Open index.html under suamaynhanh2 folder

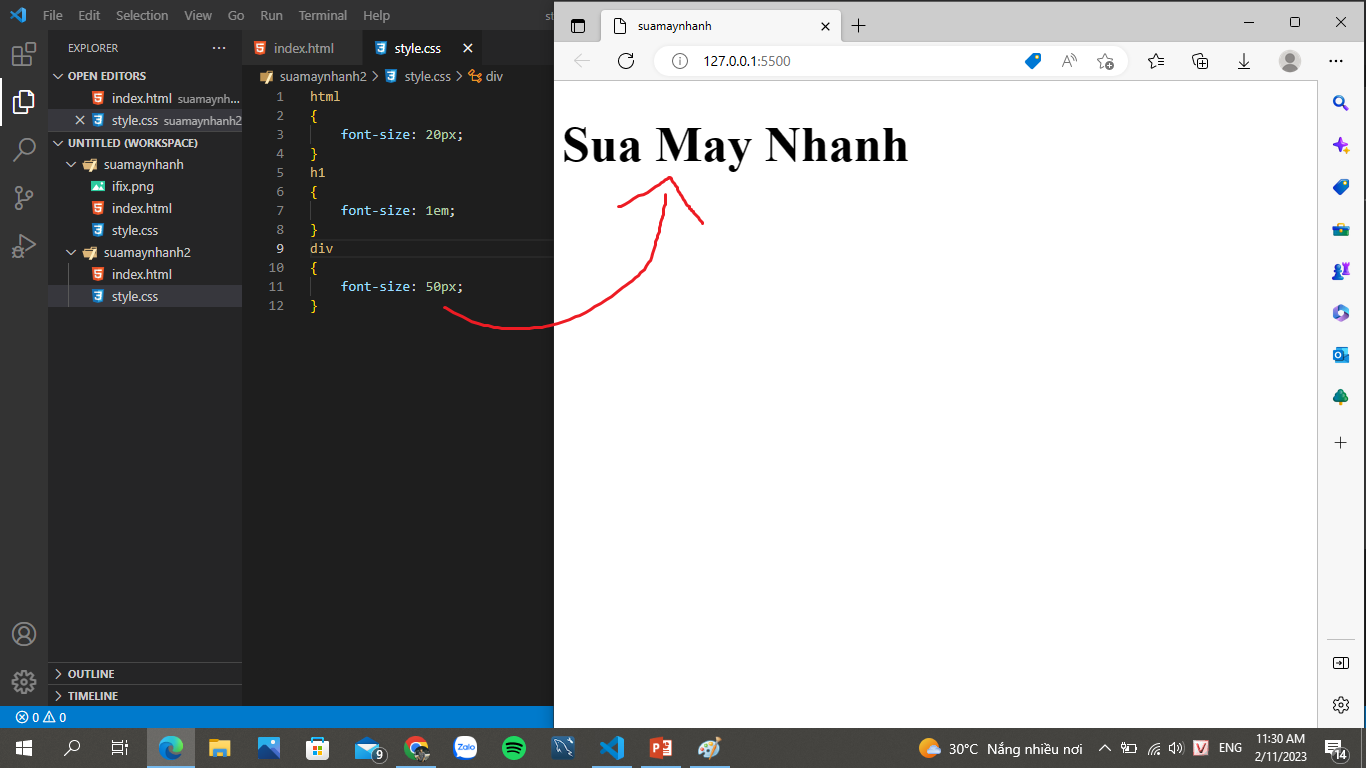[145, 275]
